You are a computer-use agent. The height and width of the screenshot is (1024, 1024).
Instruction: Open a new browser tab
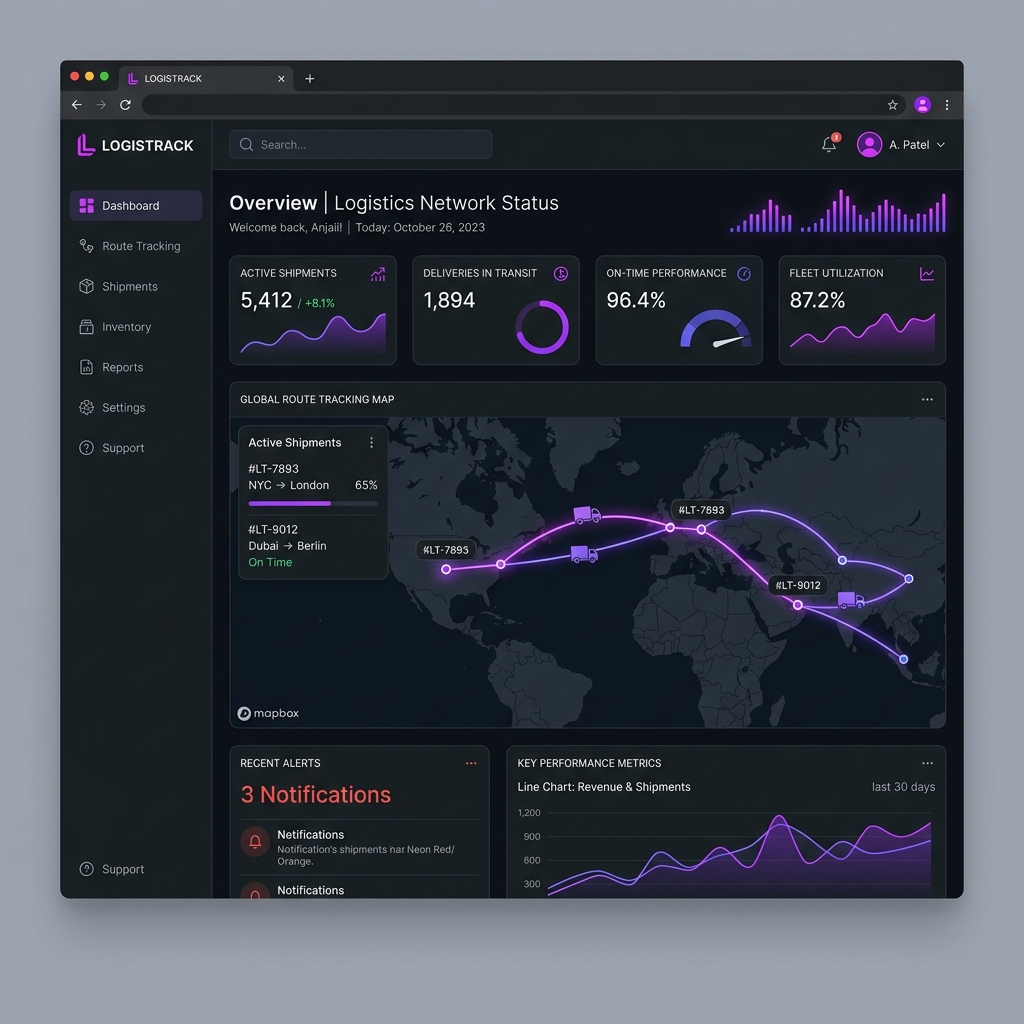(310, 79)
